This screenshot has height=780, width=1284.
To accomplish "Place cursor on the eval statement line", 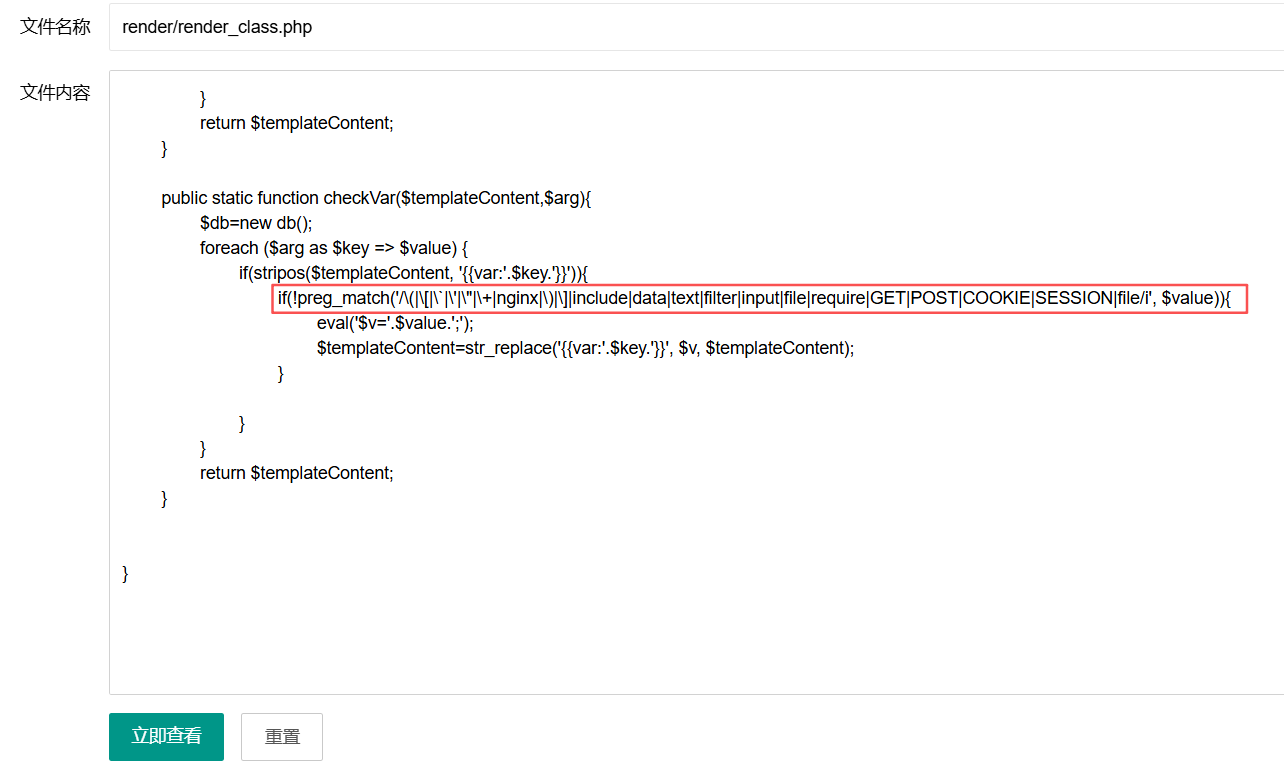I will (x=395, y=323).
